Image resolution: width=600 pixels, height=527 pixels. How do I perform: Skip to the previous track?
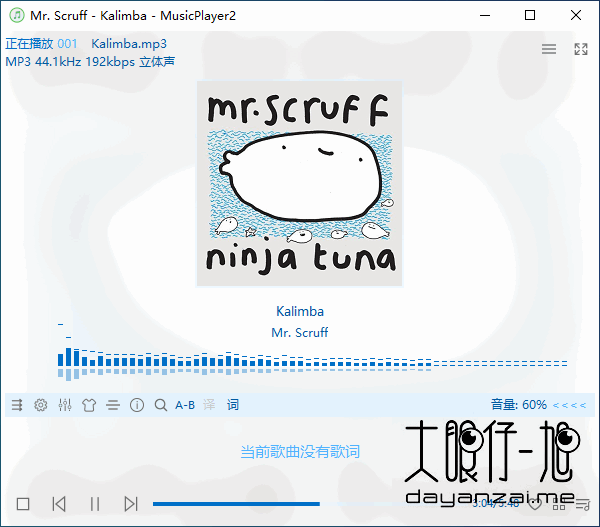tap(59, 504)
